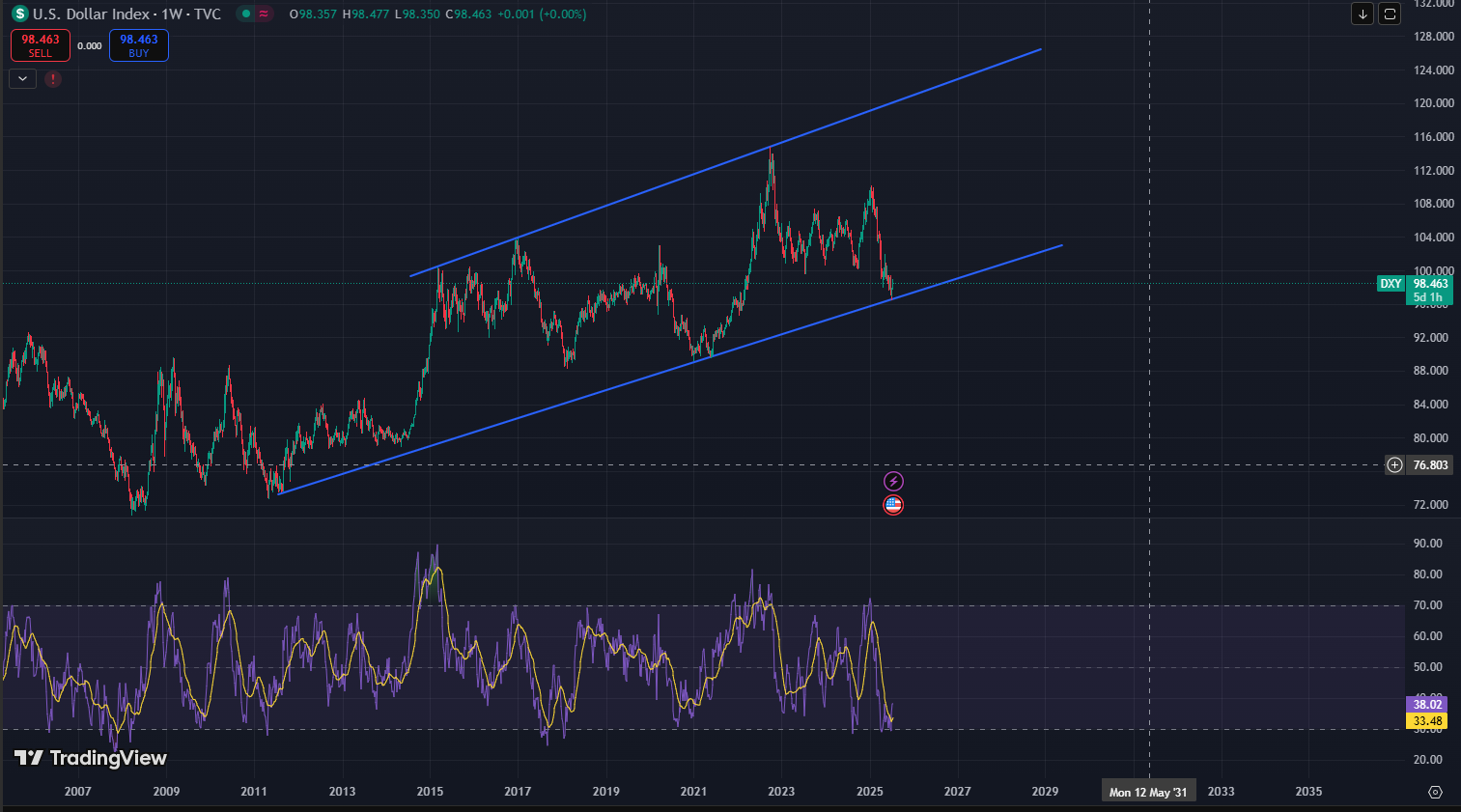
Task: Click the pink approximate data indicator icon
Action: click(x=264, y=14)
